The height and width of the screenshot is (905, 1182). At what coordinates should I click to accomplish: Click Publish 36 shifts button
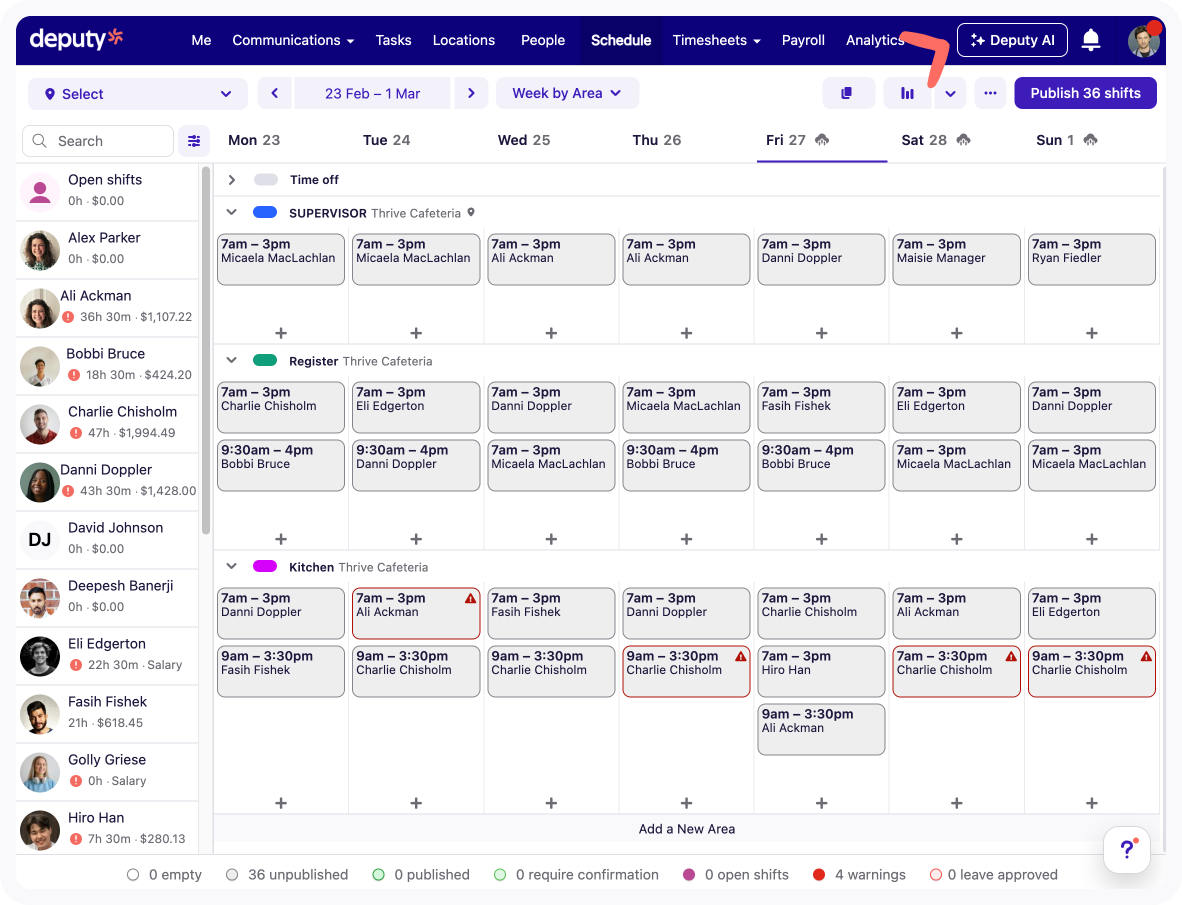[x=1085, y=93]
